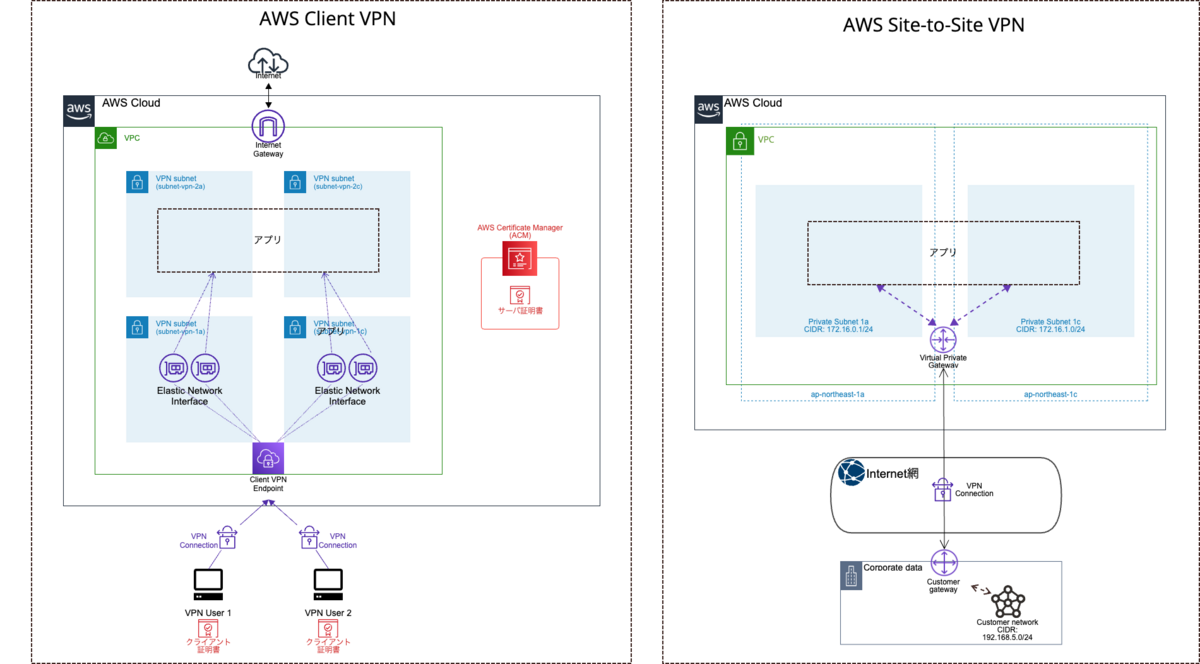The image size is (1200, 664).
Task: Click the lock icon of subnet-vpn-2c
Action: click(295, 181)
